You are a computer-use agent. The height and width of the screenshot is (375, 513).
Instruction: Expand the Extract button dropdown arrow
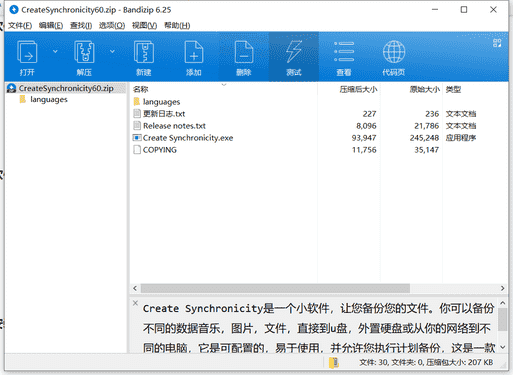coord(112,51)
